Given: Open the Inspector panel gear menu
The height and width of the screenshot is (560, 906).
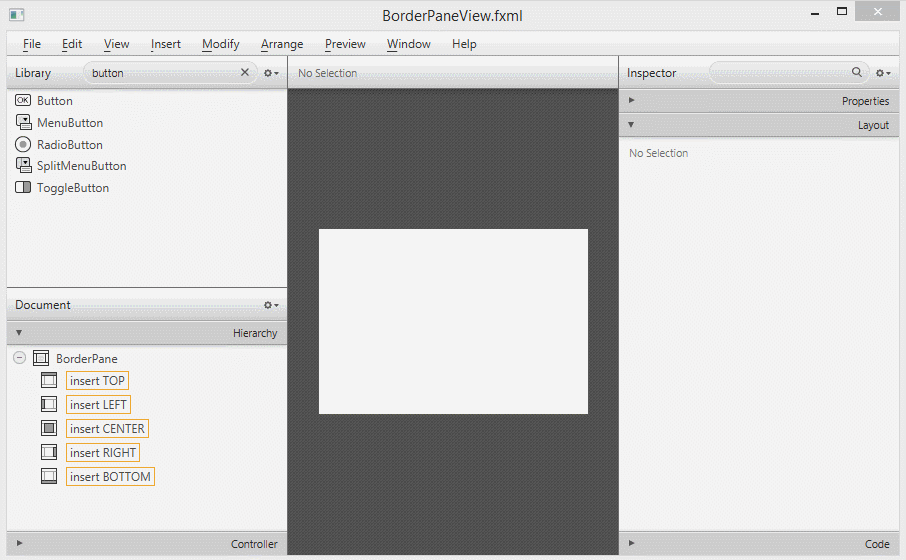Looking at the screenshot, I should click(x=883, y=73).
